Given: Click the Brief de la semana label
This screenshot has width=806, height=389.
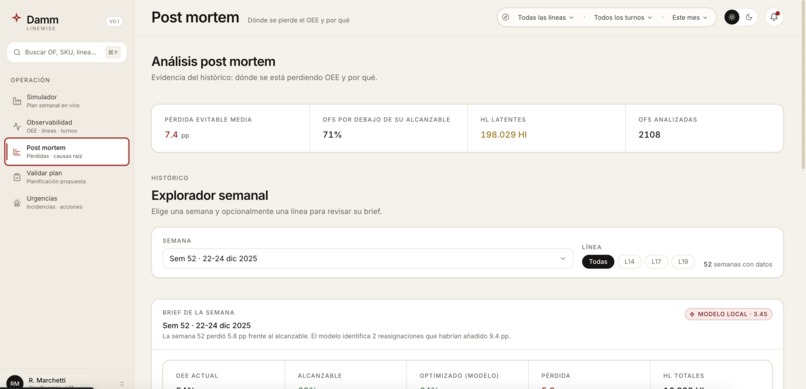Looking at the screenshot, I should pyautogui.click(x=198, y=312).
